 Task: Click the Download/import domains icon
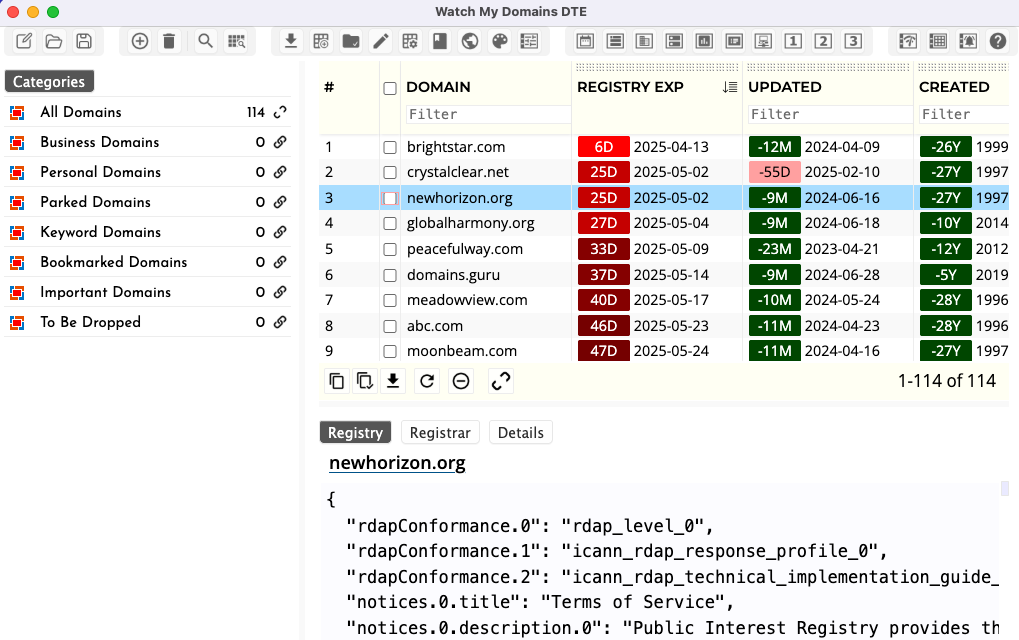coord(290,41)
